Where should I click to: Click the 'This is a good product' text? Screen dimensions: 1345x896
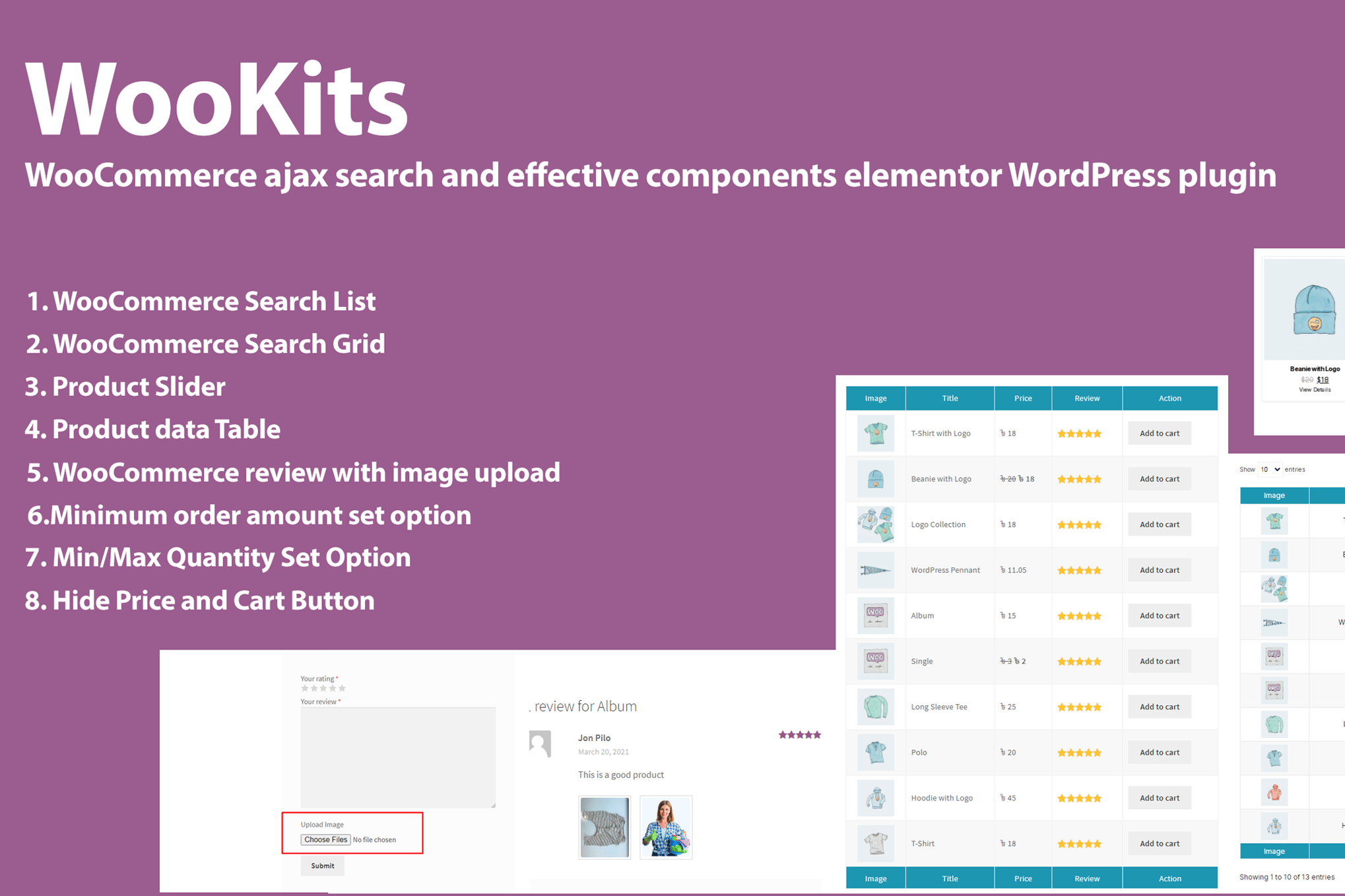tap(620, 775)
